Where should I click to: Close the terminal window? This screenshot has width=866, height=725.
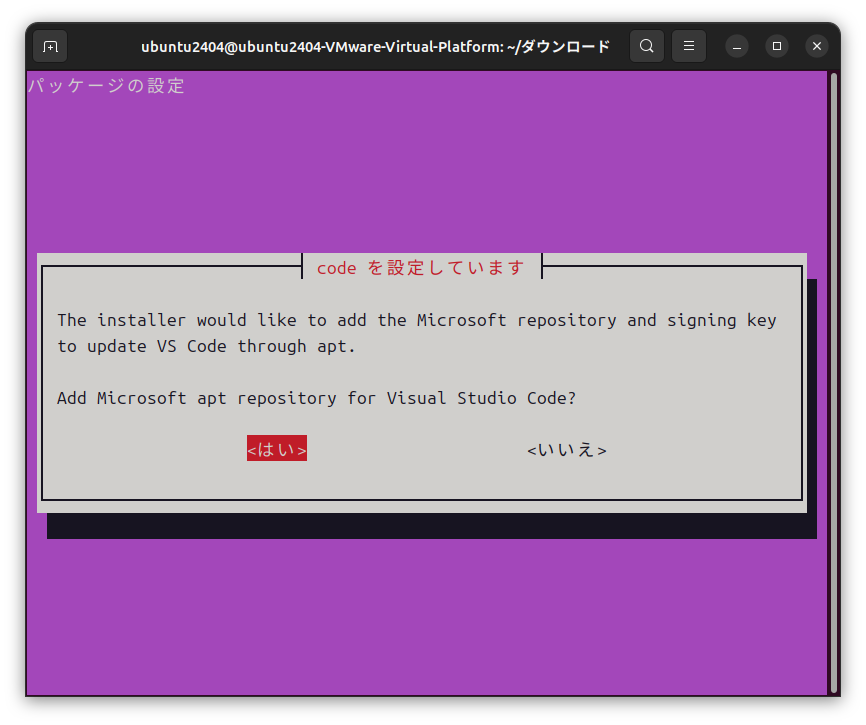pos(817,46)
